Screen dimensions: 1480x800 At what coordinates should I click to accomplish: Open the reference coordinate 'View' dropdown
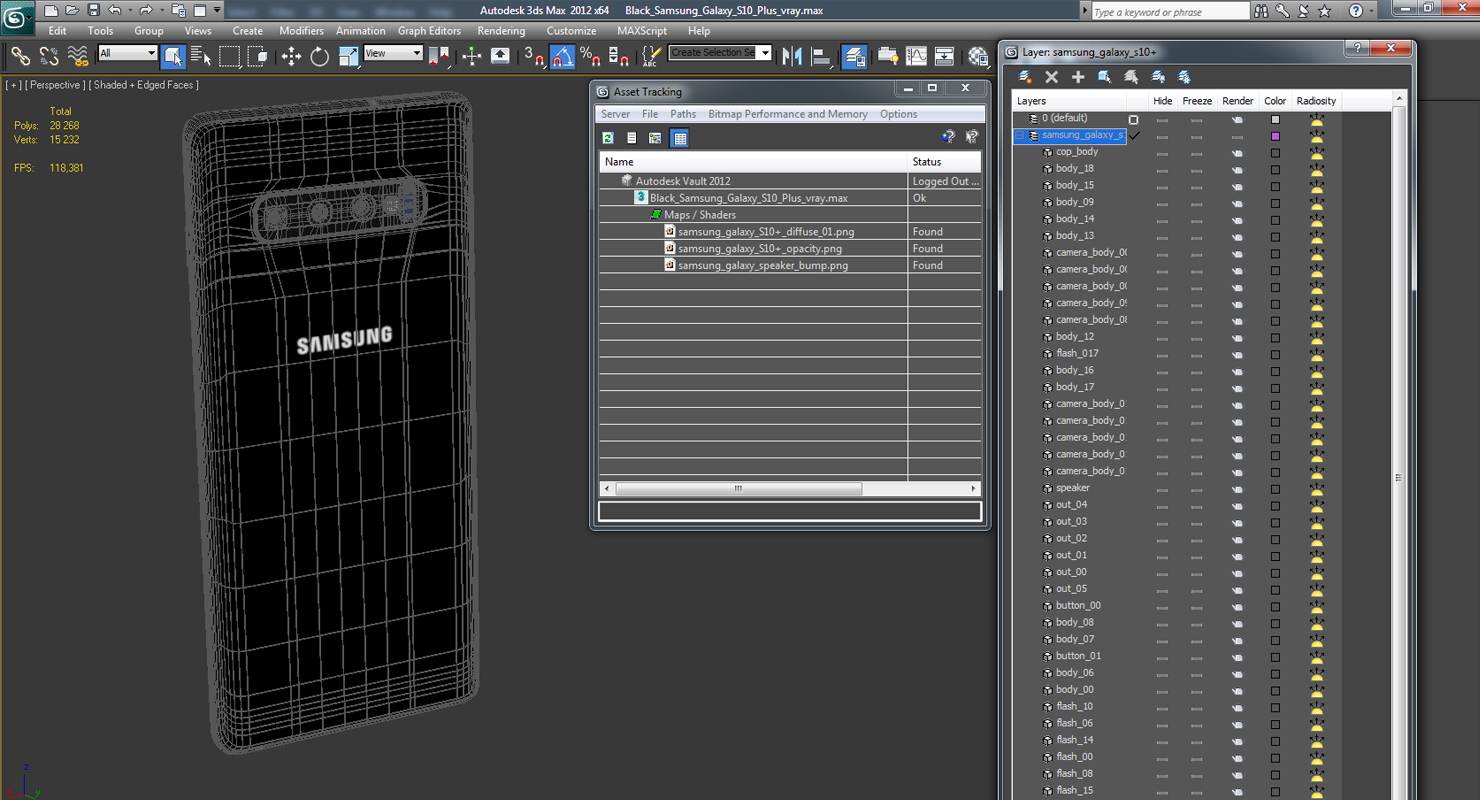click(393, 53)
